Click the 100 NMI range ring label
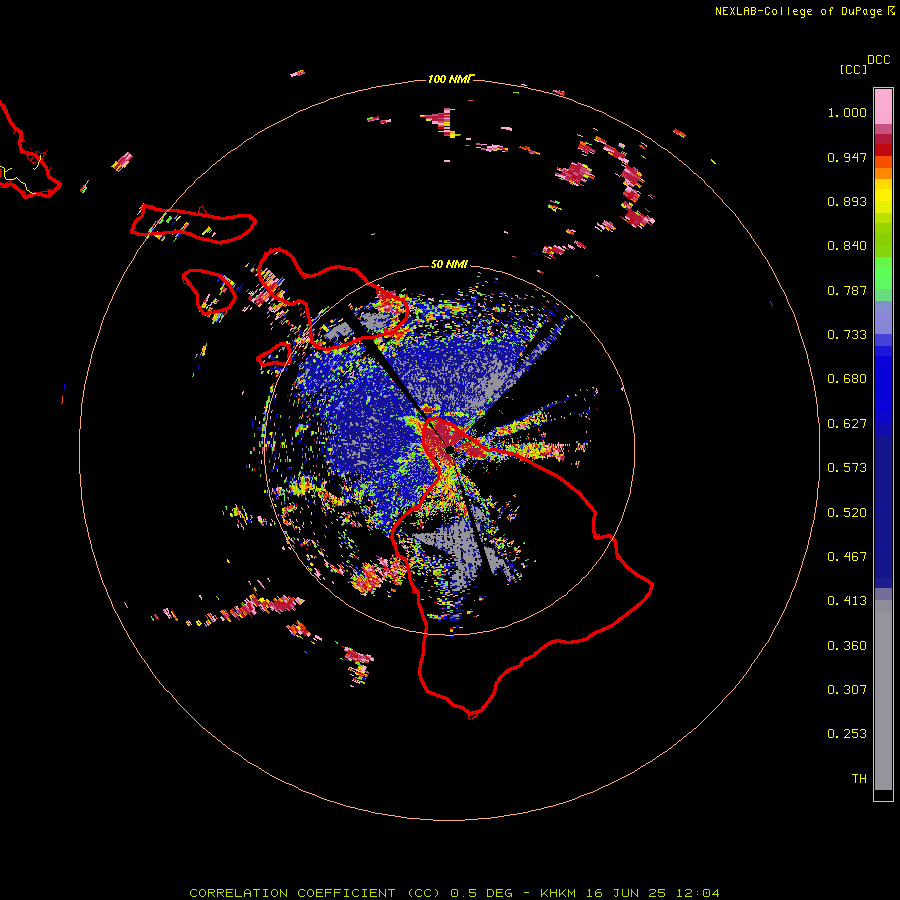Image resolution: width=900 pixels, height=900 pixels. click(x=451, y=79)
